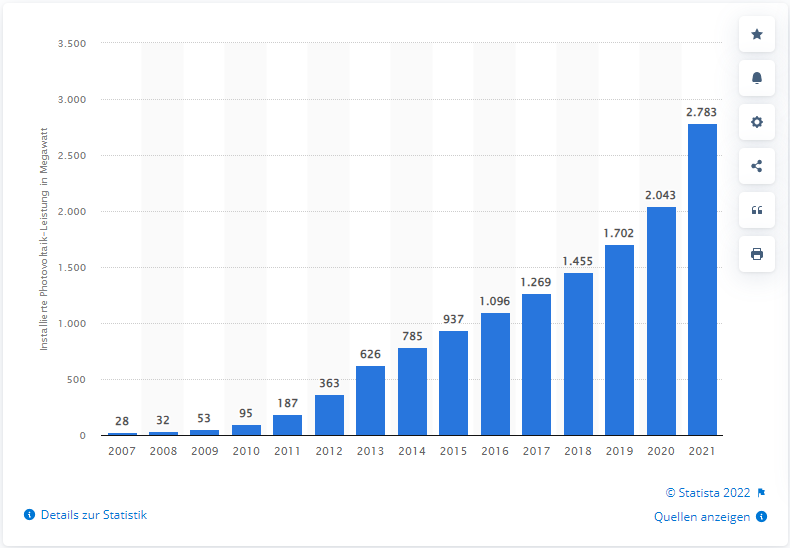This screenshot has height=548, width=790.
Task: Click the 2021 x-axis year label
Action: pyautogui.click(x=702, y=451)
